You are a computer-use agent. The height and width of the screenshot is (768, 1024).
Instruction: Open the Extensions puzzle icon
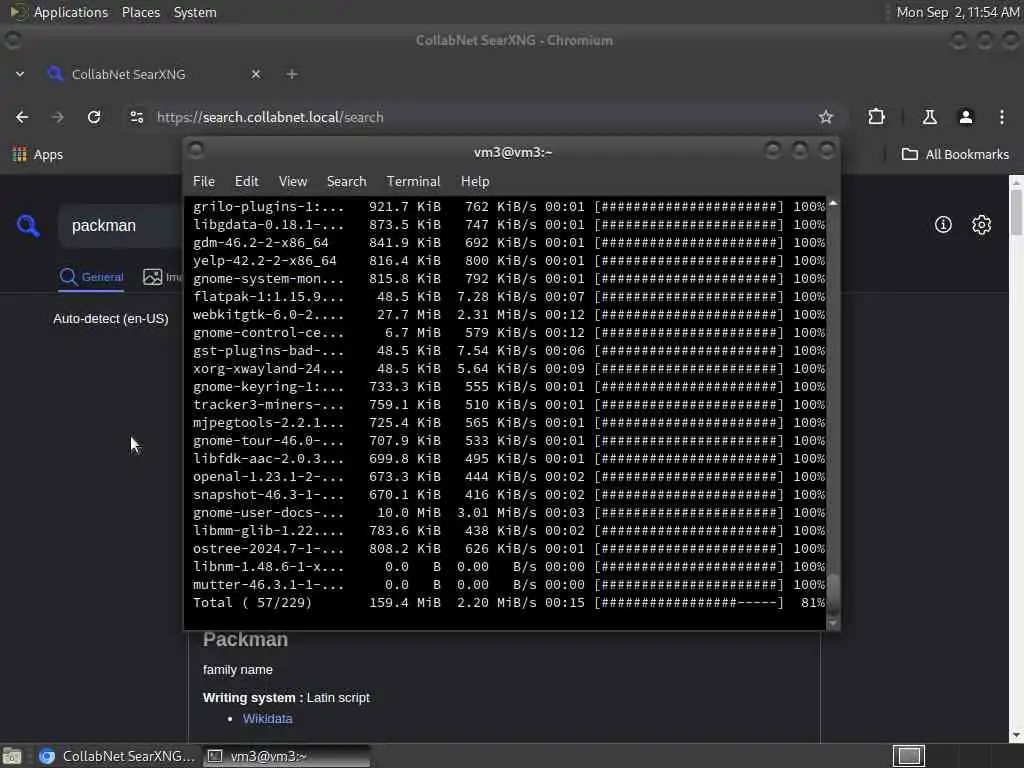tap(876, 117)
